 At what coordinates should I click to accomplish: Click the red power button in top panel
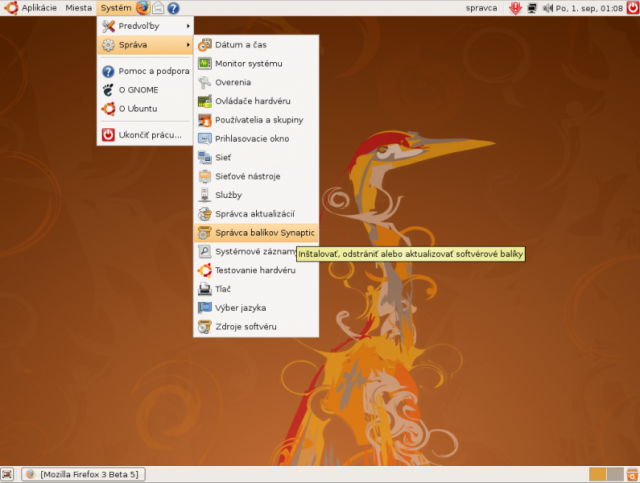coord(633,8)
